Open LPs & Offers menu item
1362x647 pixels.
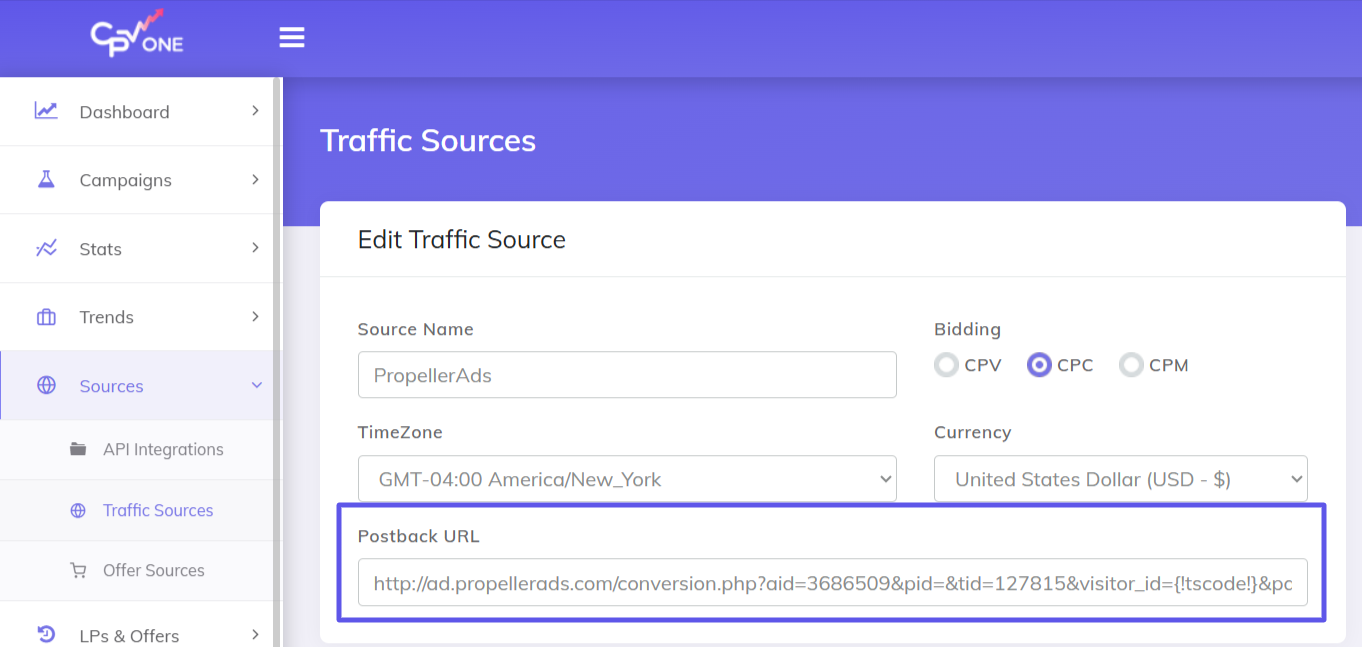[x=129, y=635]
